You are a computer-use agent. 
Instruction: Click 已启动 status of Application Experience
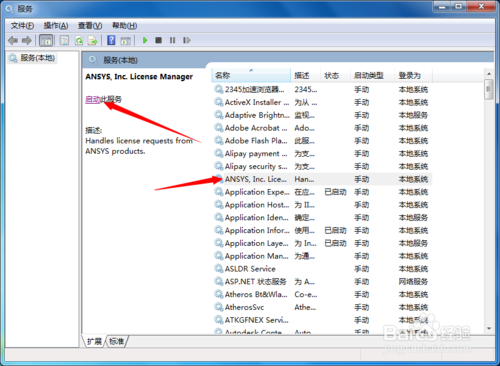click(x=335, y=192)
